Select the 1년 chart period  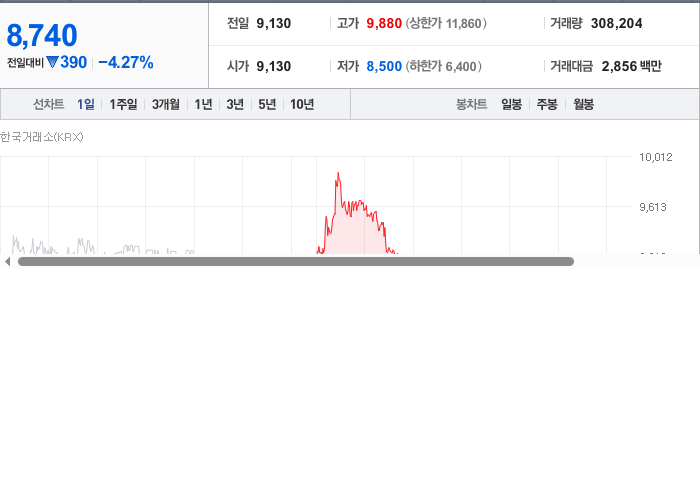pos(203,104)
